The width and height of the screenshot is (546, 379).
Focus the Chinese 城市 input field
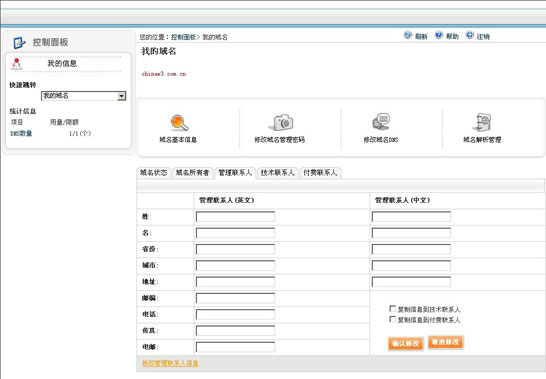pos(411,265)
